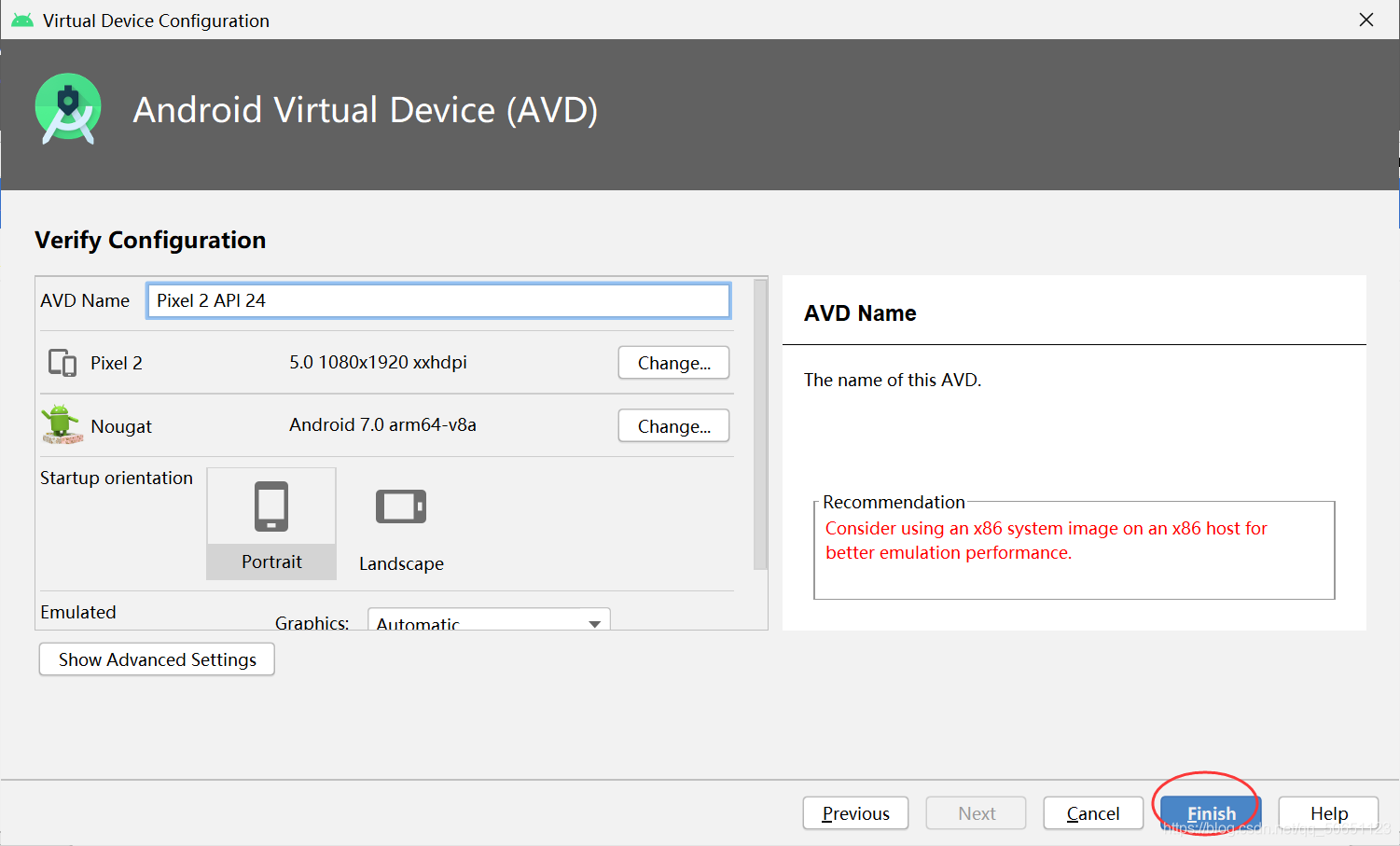Open Show Advanced Settings

point(157,659)
